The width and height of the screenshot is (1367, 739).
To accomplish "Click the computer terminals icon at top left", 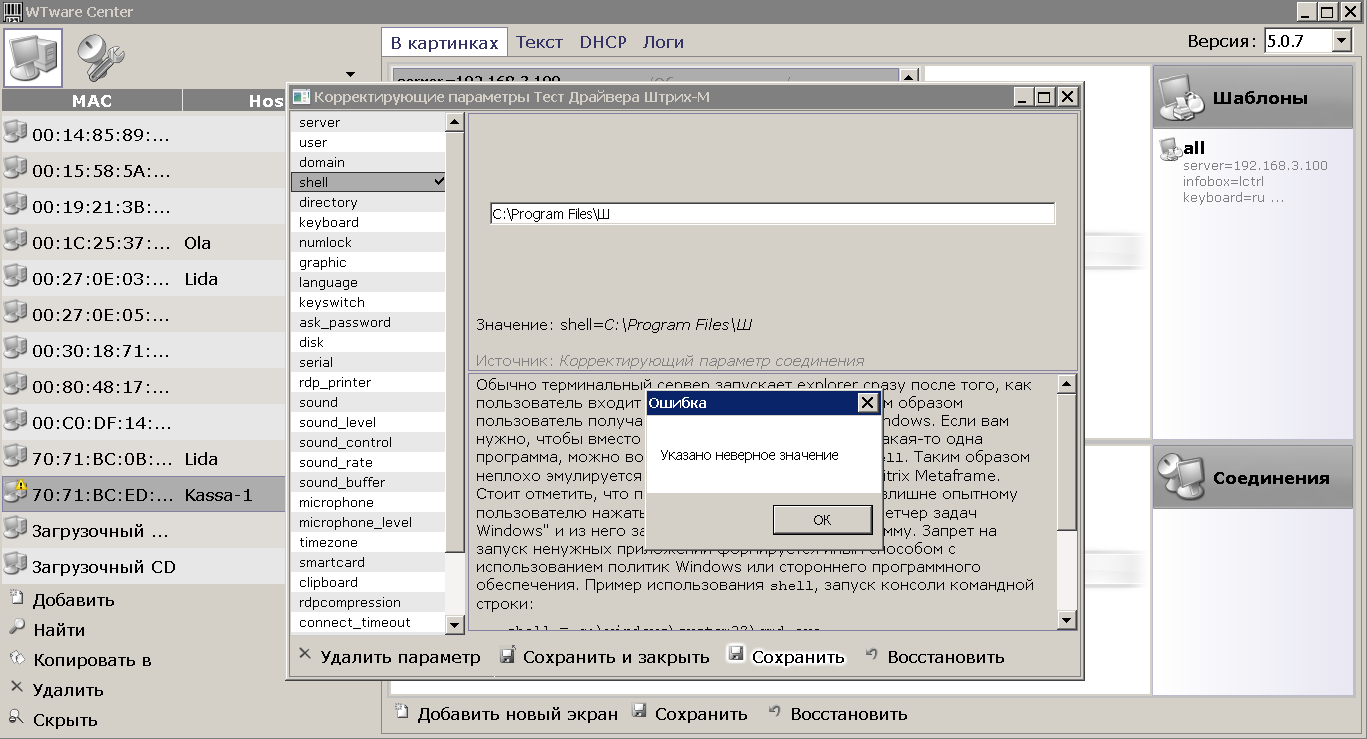I will click(x=33, y=57).
